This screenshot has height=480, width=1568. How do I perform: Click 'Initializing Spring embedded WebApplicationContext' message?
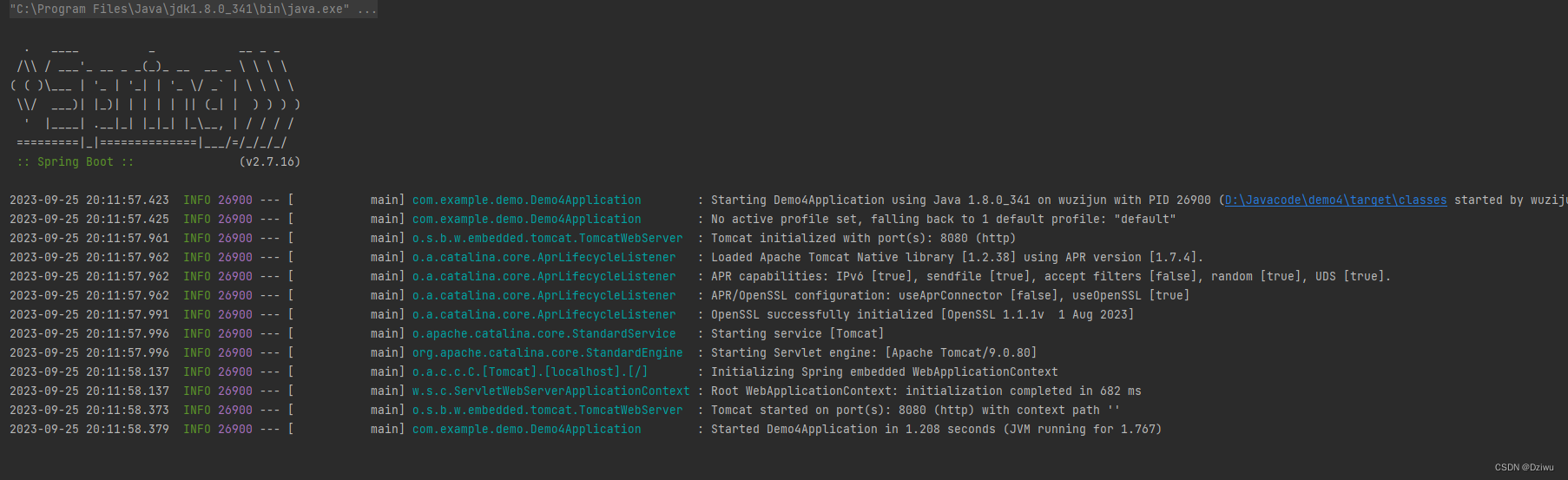[885, 372]
